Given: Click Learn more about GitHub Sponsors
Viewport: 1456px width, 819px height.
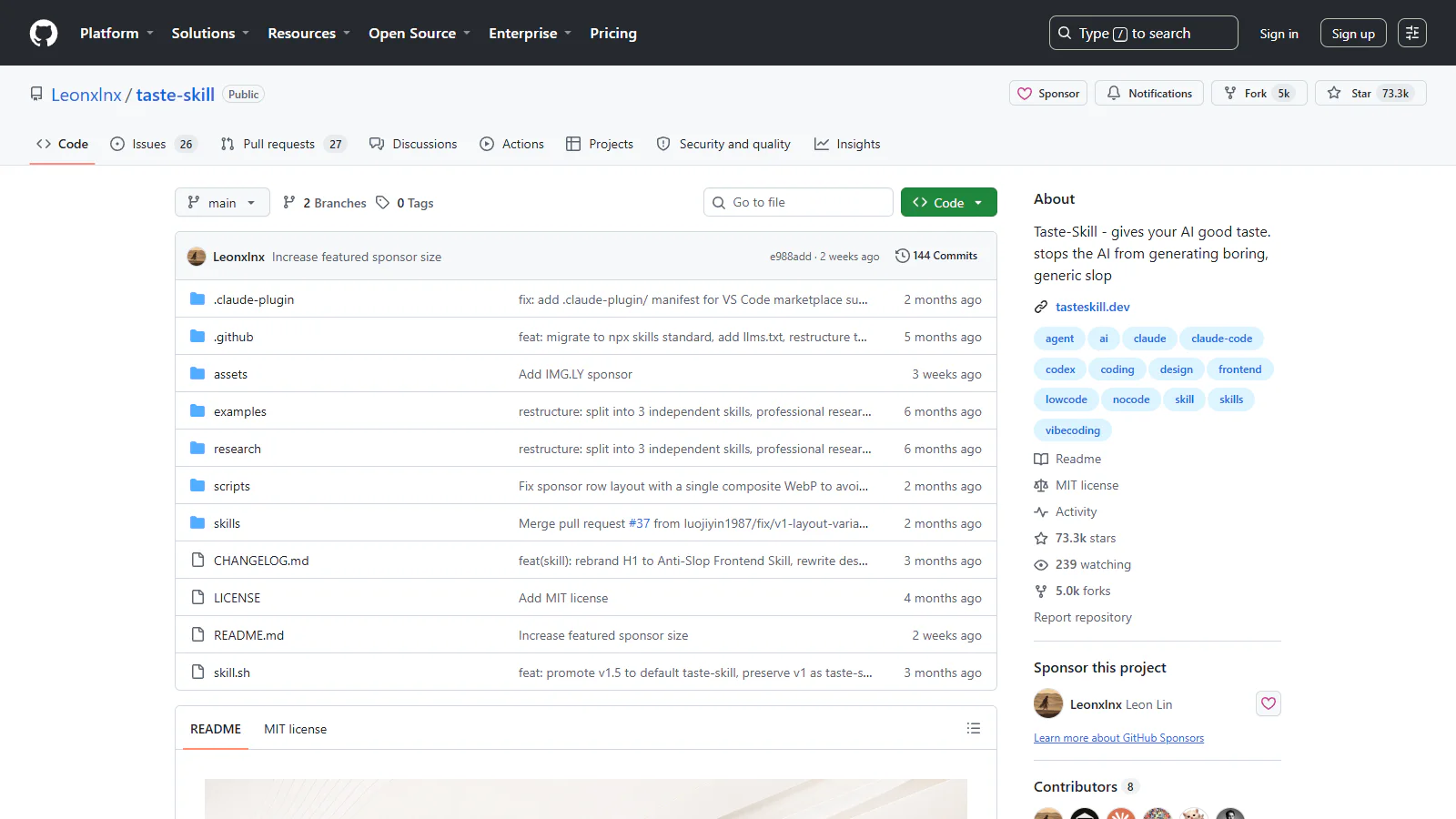Looking at the screenshot, I should [x=1118, y=738].
